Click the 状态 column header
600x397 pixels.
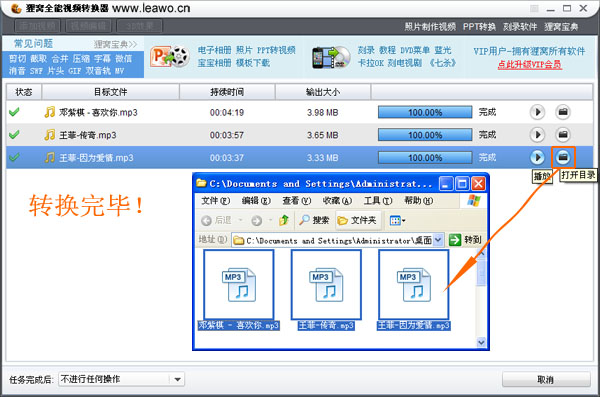coord(24,92)
